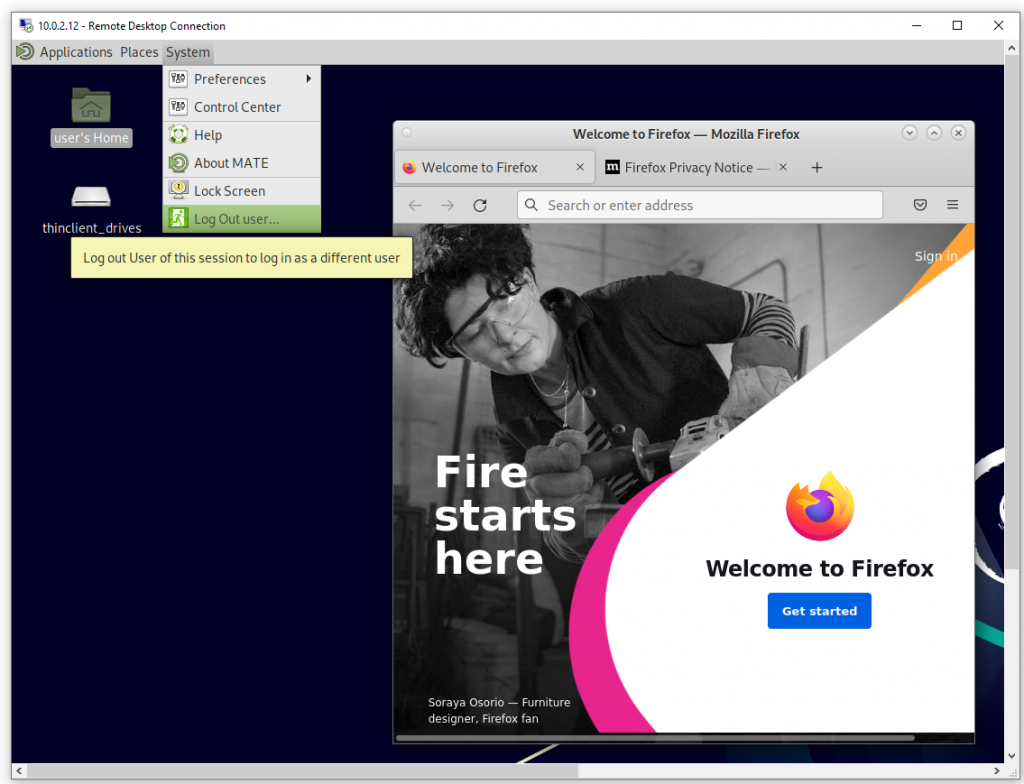The height and width of the screenshot is (784, 1024).
Task: Select Log Out user...
Action: pyautogui.click(x=242, y=219)
